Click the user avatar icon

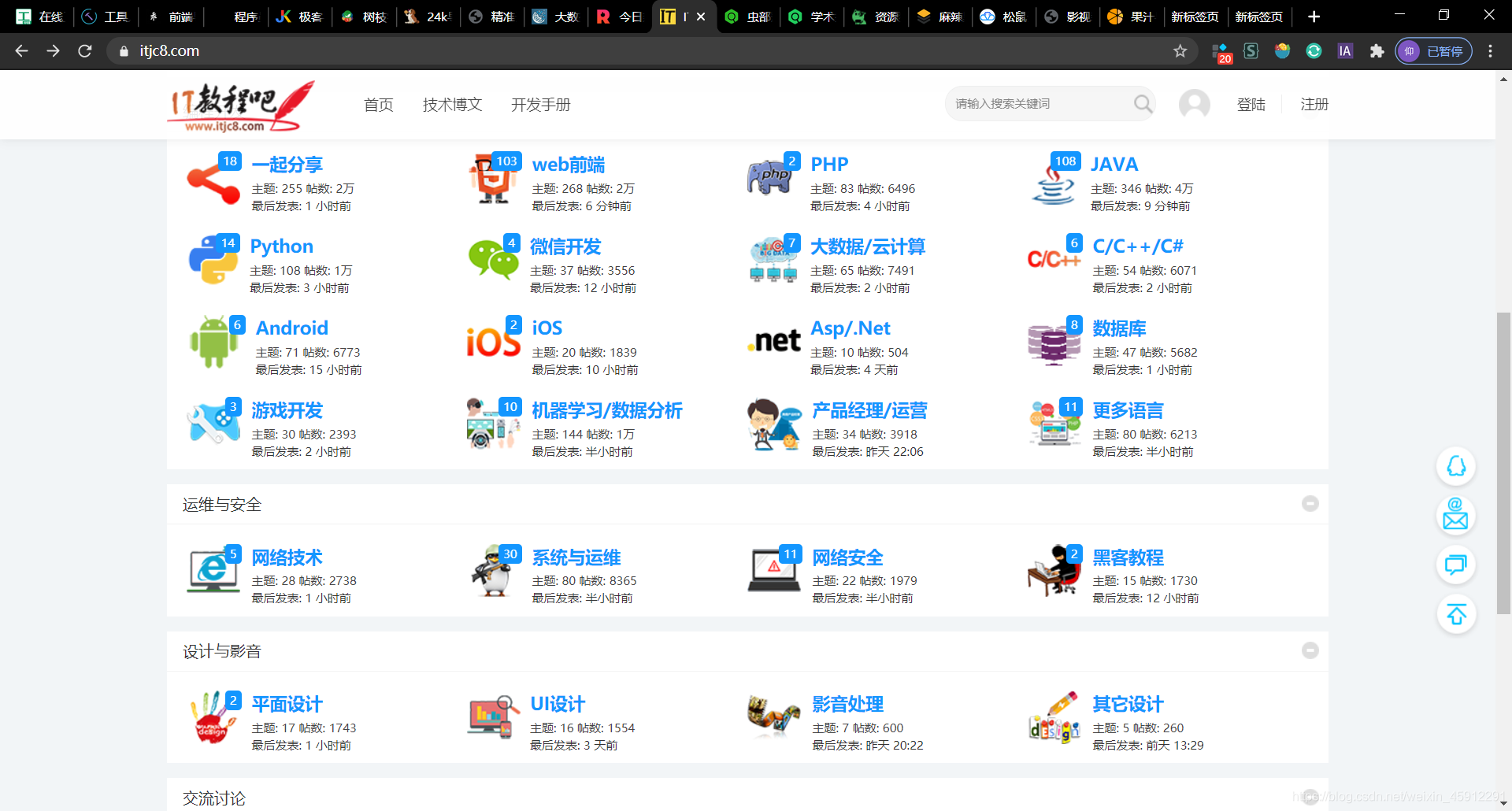pyautogui.click(x=1194, y=104)
